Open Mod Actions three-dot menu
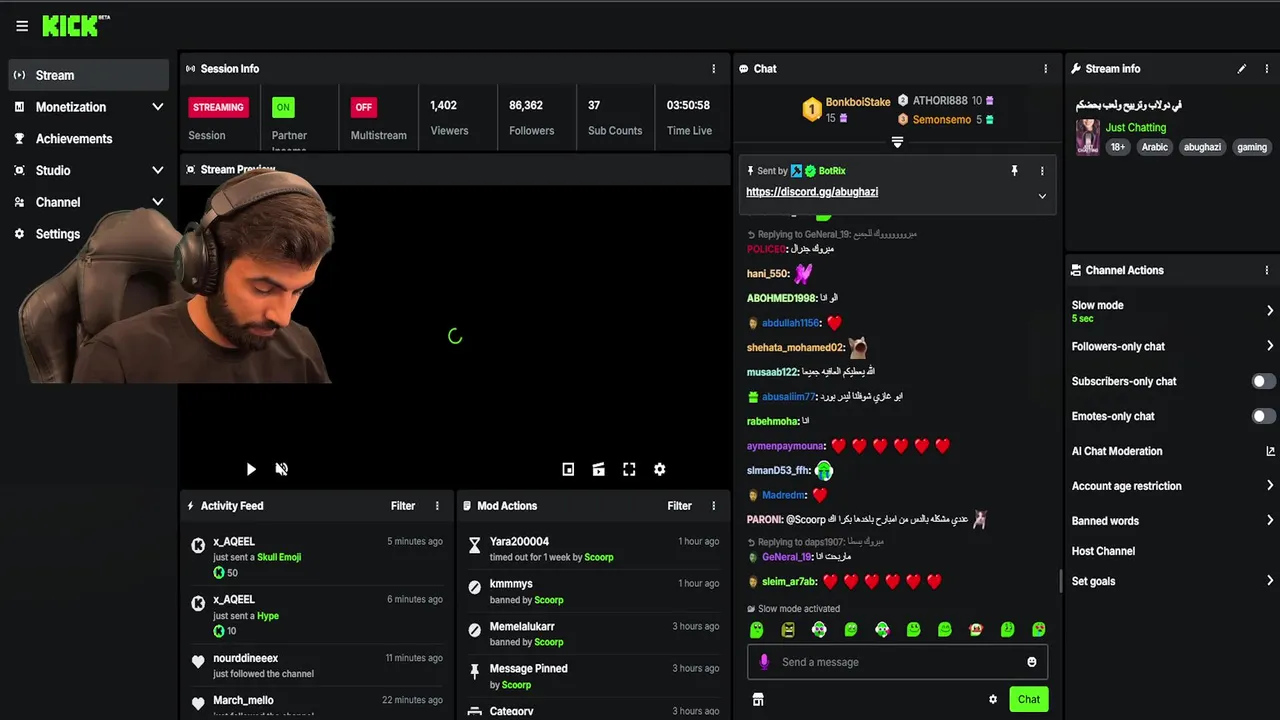This screenshot has width=1280, height=720. [x=714, y=506]
